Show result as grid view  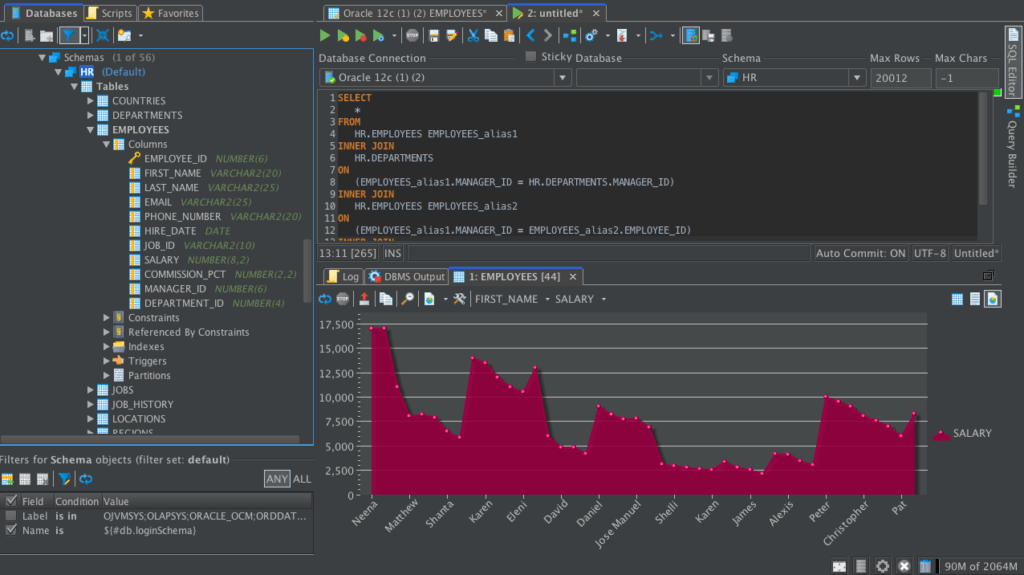point(957,299)
